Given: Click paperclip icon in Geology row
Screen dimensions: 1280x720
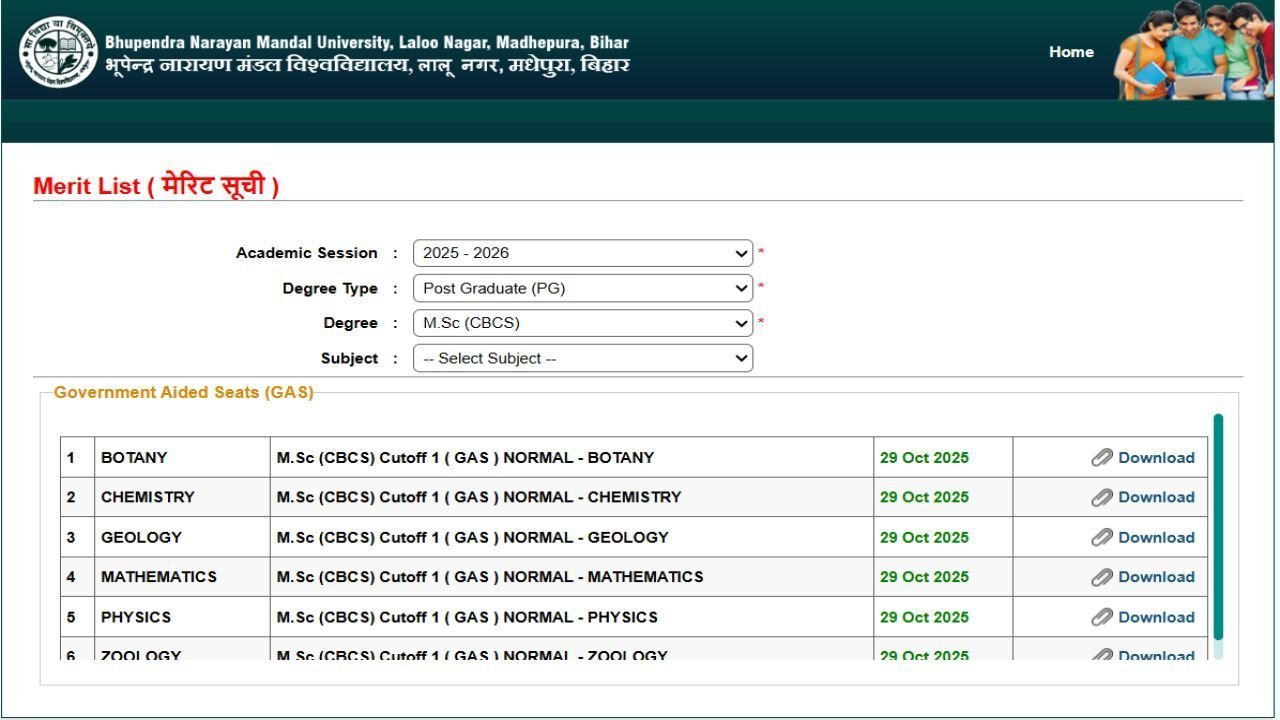Looking at the screenshot, I should click(1102, 538).
